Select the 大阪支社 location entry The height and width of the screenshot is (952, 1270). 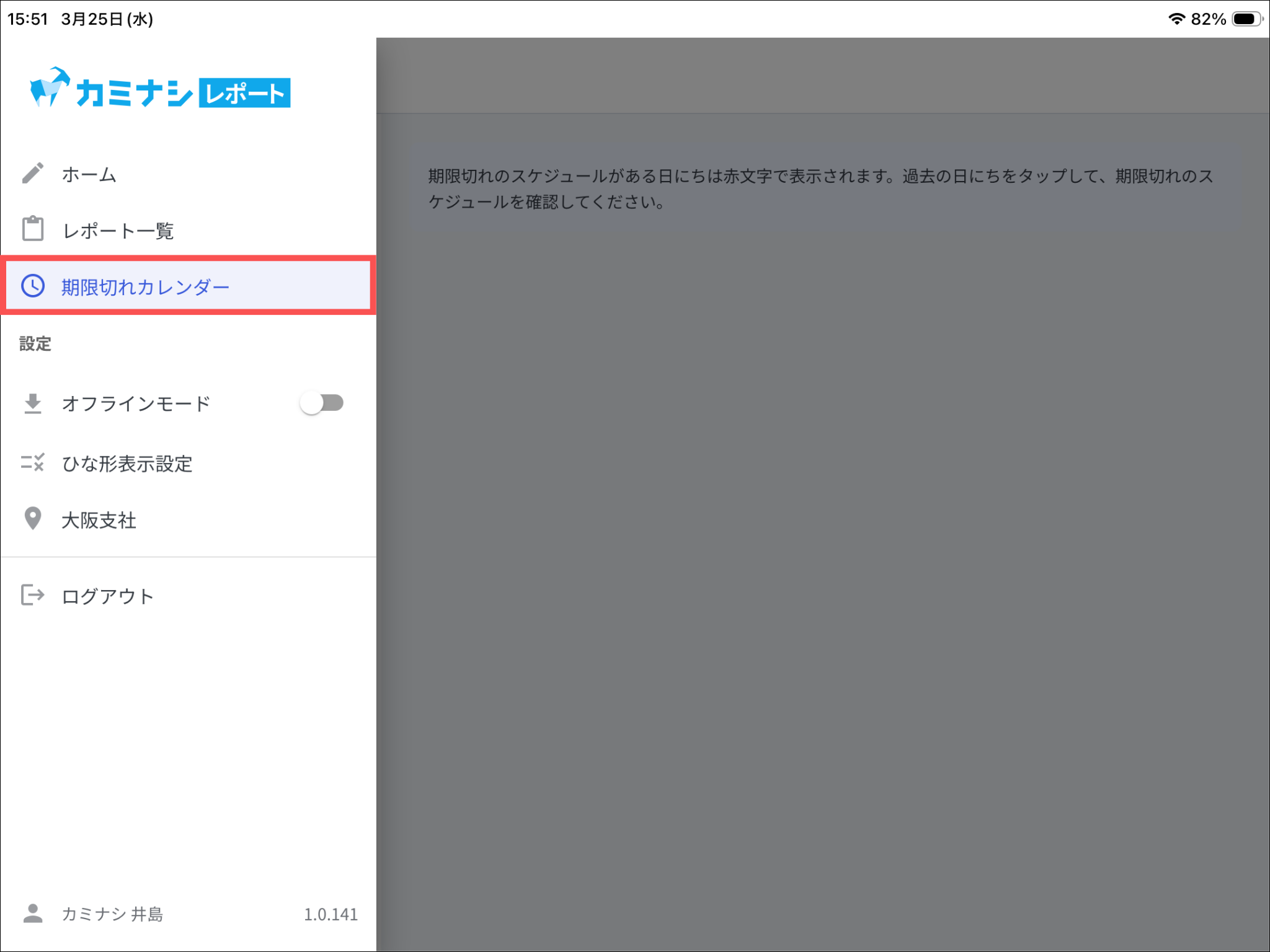[99, 520]
